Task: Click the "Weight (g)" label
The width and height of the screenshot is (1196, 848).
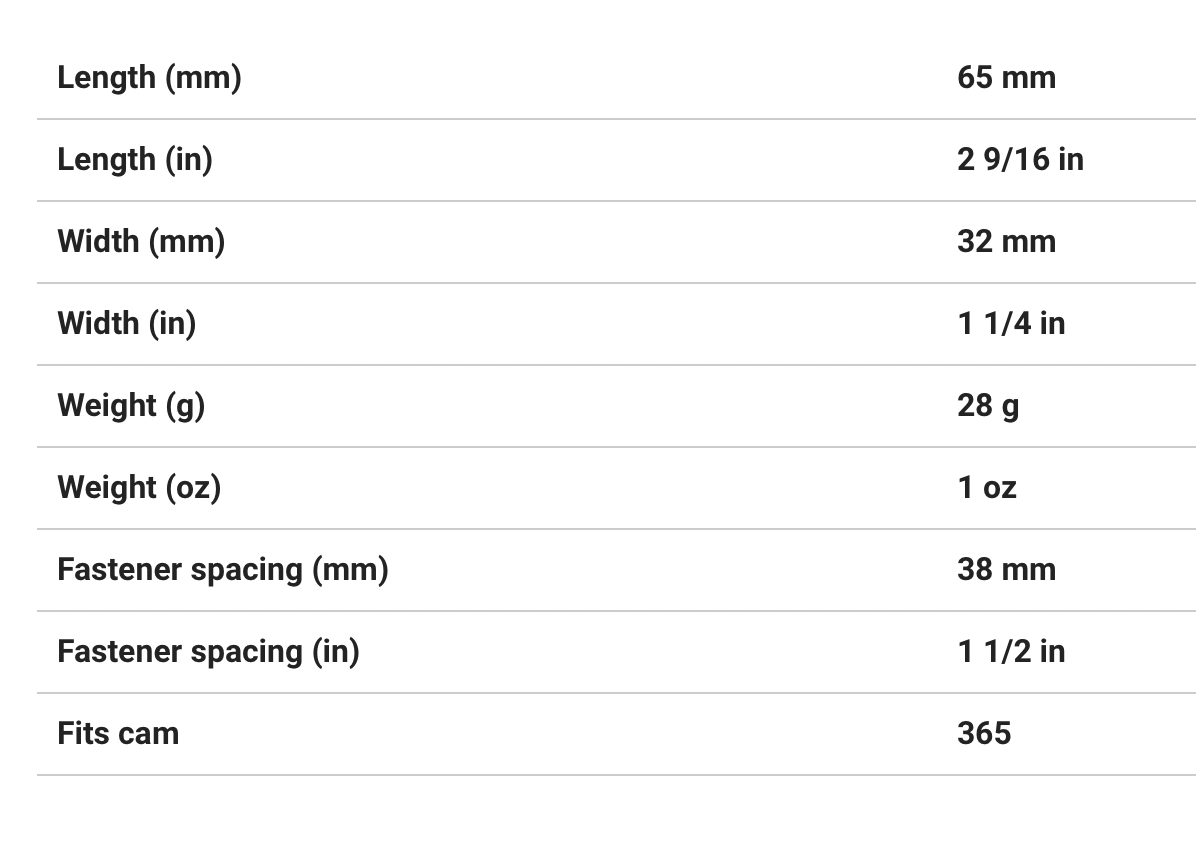Action: click(x=131, y=405)
